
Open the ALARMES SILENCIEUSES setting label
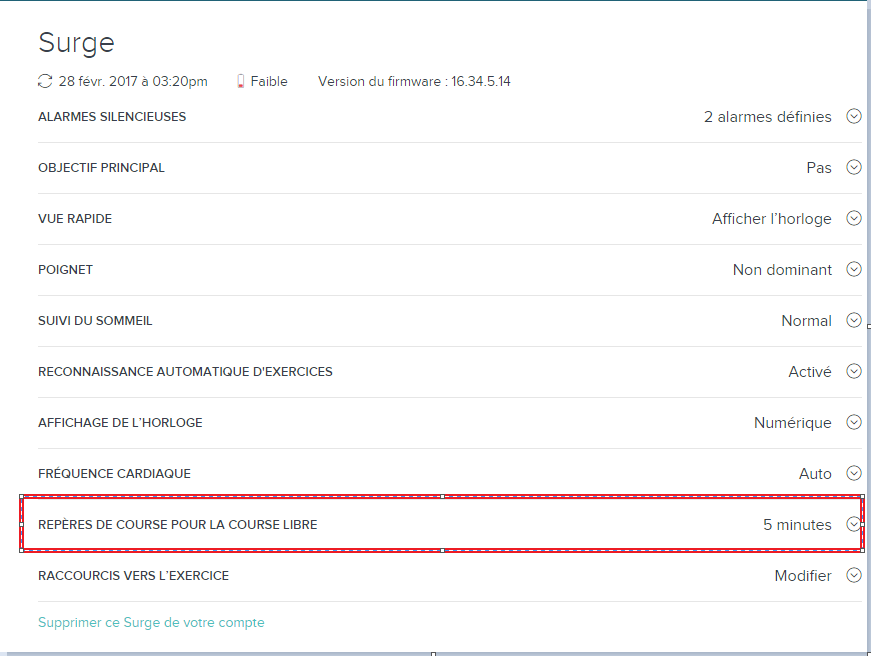(x=112, y=117)
